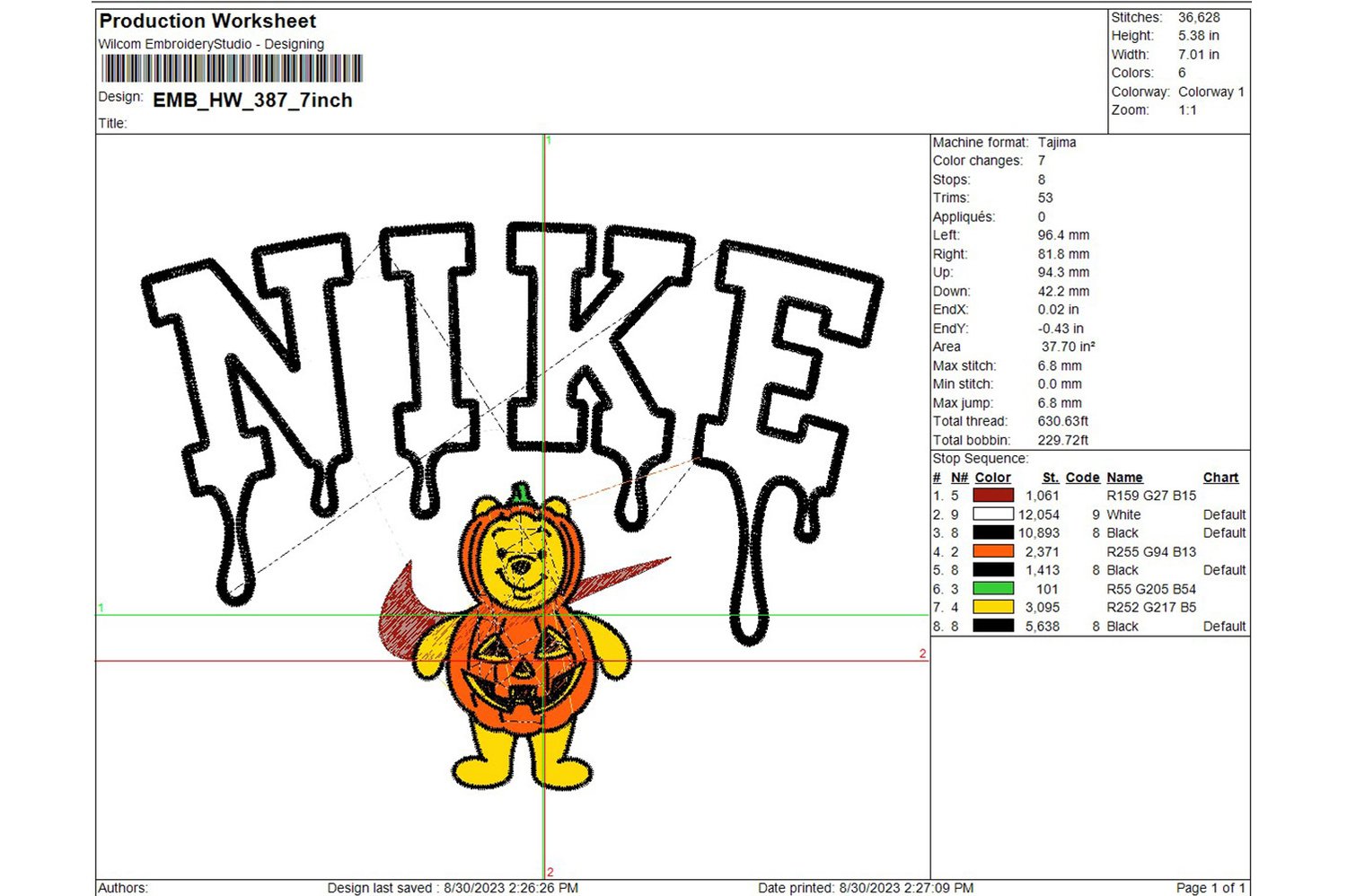
Task: Click the Width value "7.01 in"
Action: pyautogui.click(x=1199, y=55)
